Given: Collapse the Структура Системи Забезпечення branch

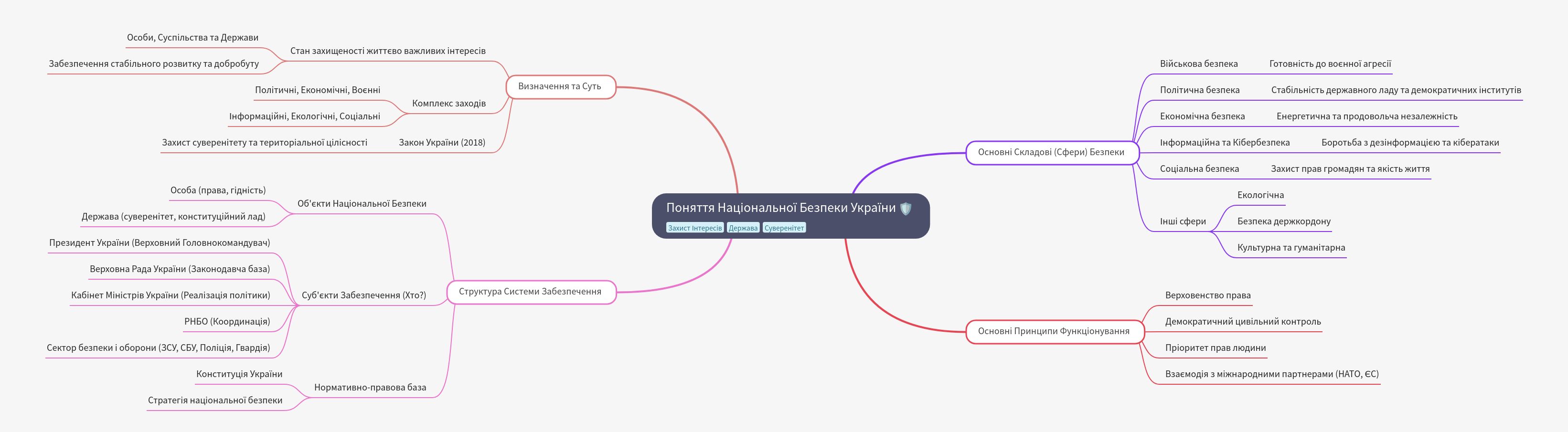Looking at the screenshot, I should [x=530, y=292].
